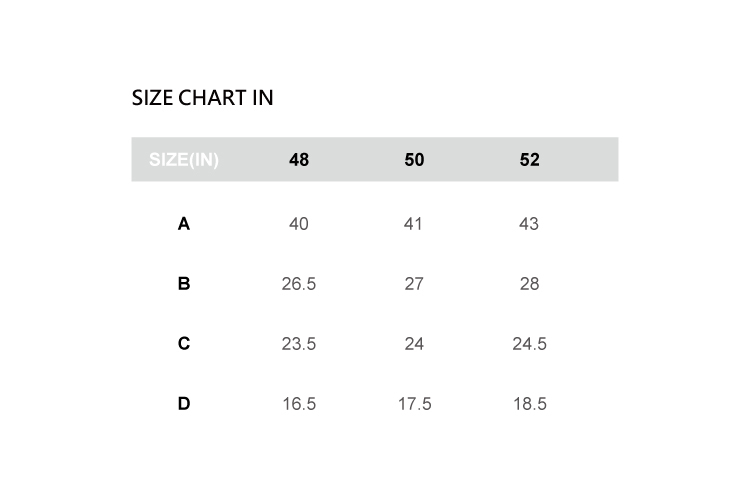750x500 pixels.
Task: Click value 24.5 in row C
Action: (x=530, y=344)
